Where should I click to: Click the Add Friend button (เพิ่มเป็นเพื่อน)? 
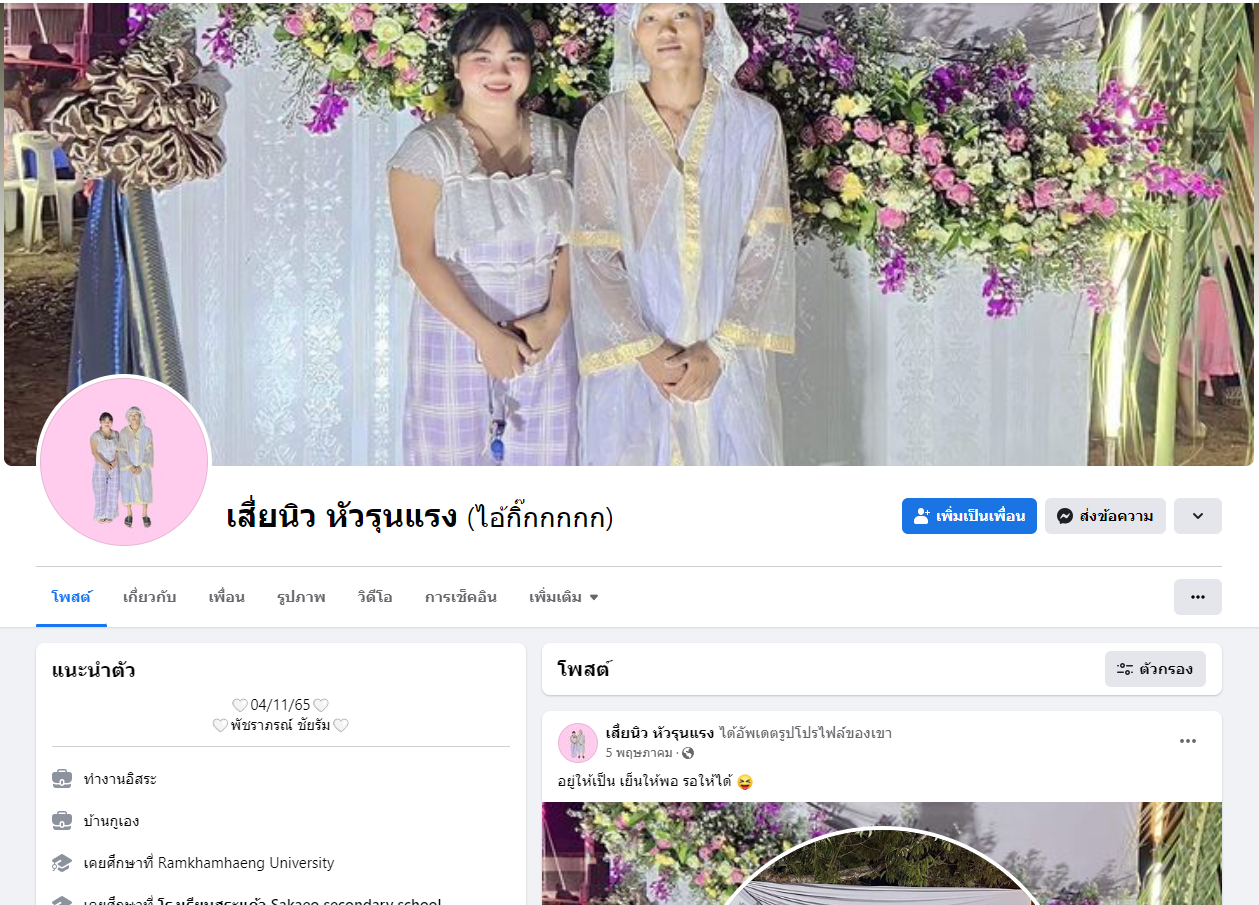tap(969, 516)
